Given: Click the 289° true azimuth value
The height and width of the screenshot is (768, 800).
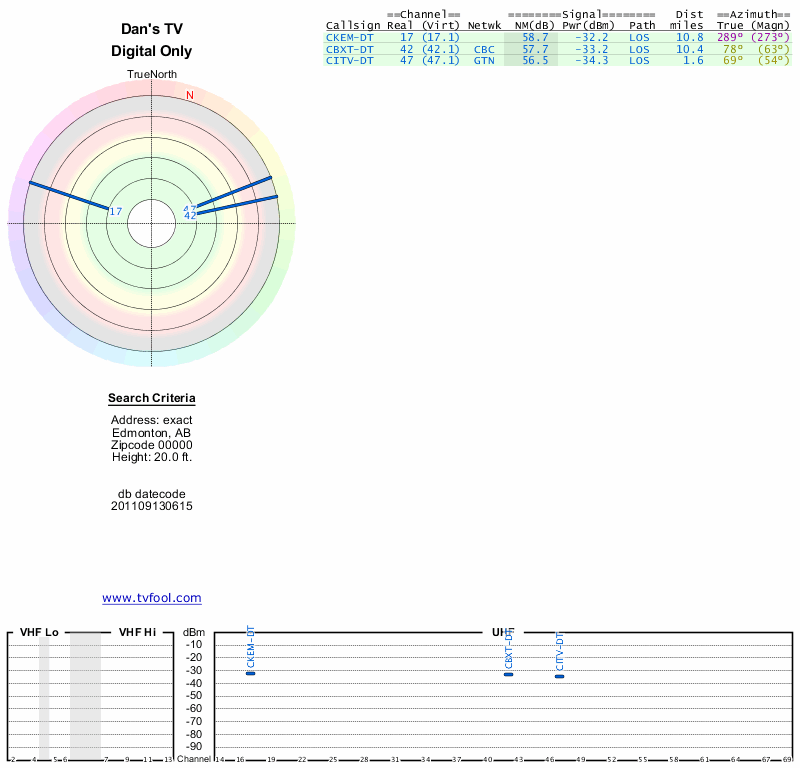Looking at the screenshot, I should (730, 37).
